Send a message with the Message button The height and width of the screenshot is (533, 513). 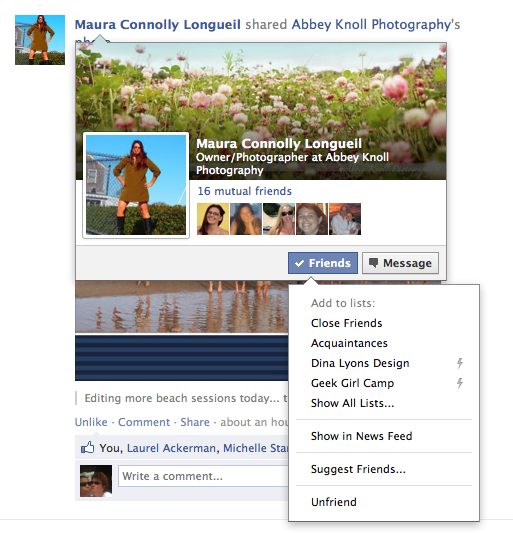[x=400, y=263]
